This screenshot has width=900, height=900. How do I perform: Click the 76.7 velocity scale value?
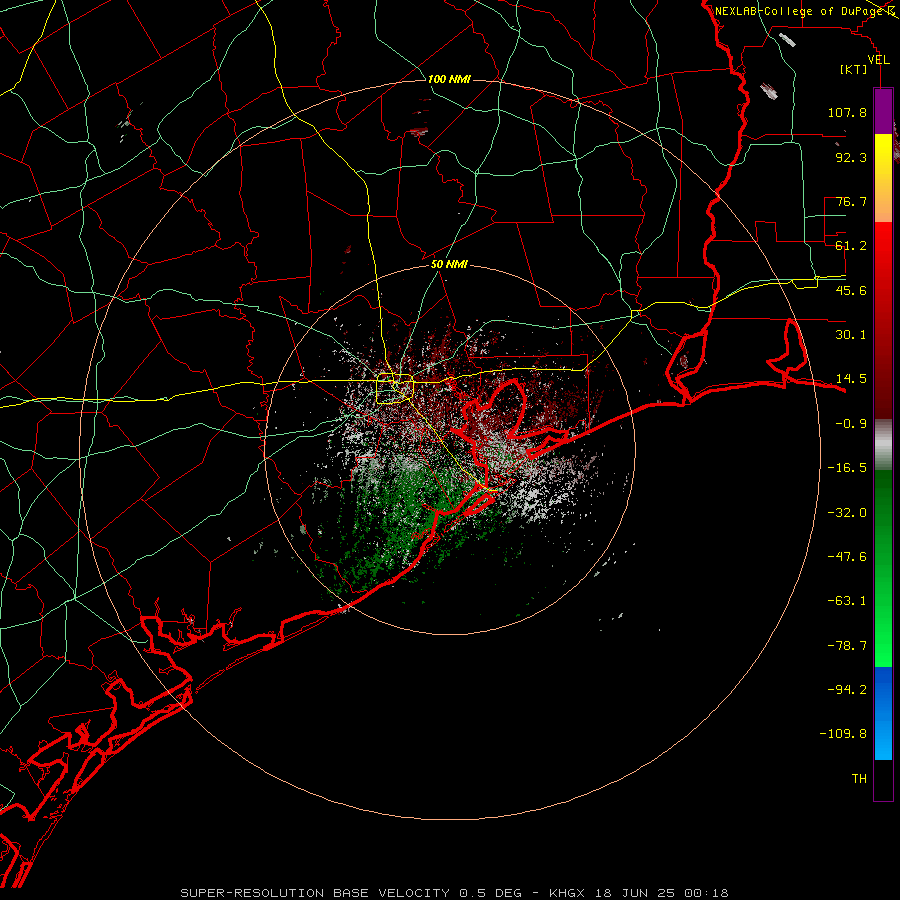pyautogui.click(x=851, y=201)
